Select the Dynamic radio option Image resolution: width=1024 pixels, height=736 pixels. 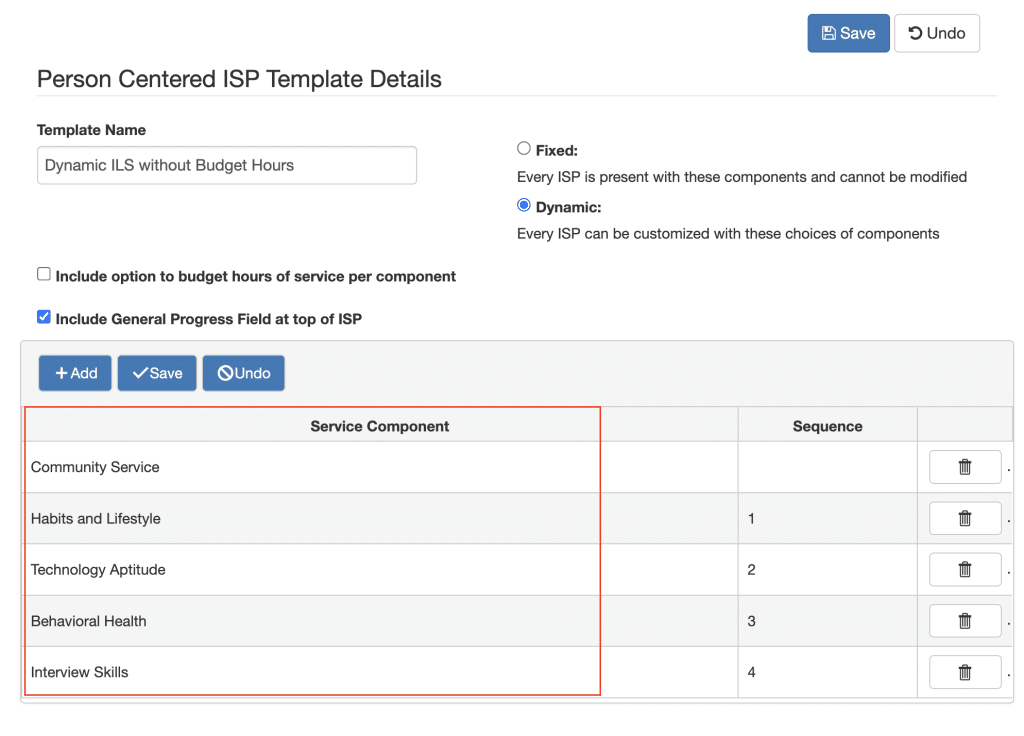point(524,206)
